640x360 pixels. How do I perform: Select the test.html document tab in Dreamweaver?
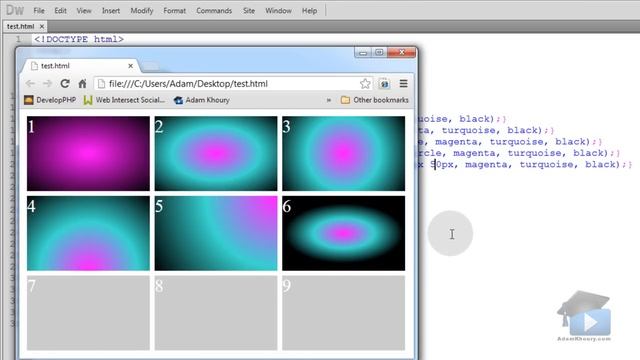tap(20, 26)
